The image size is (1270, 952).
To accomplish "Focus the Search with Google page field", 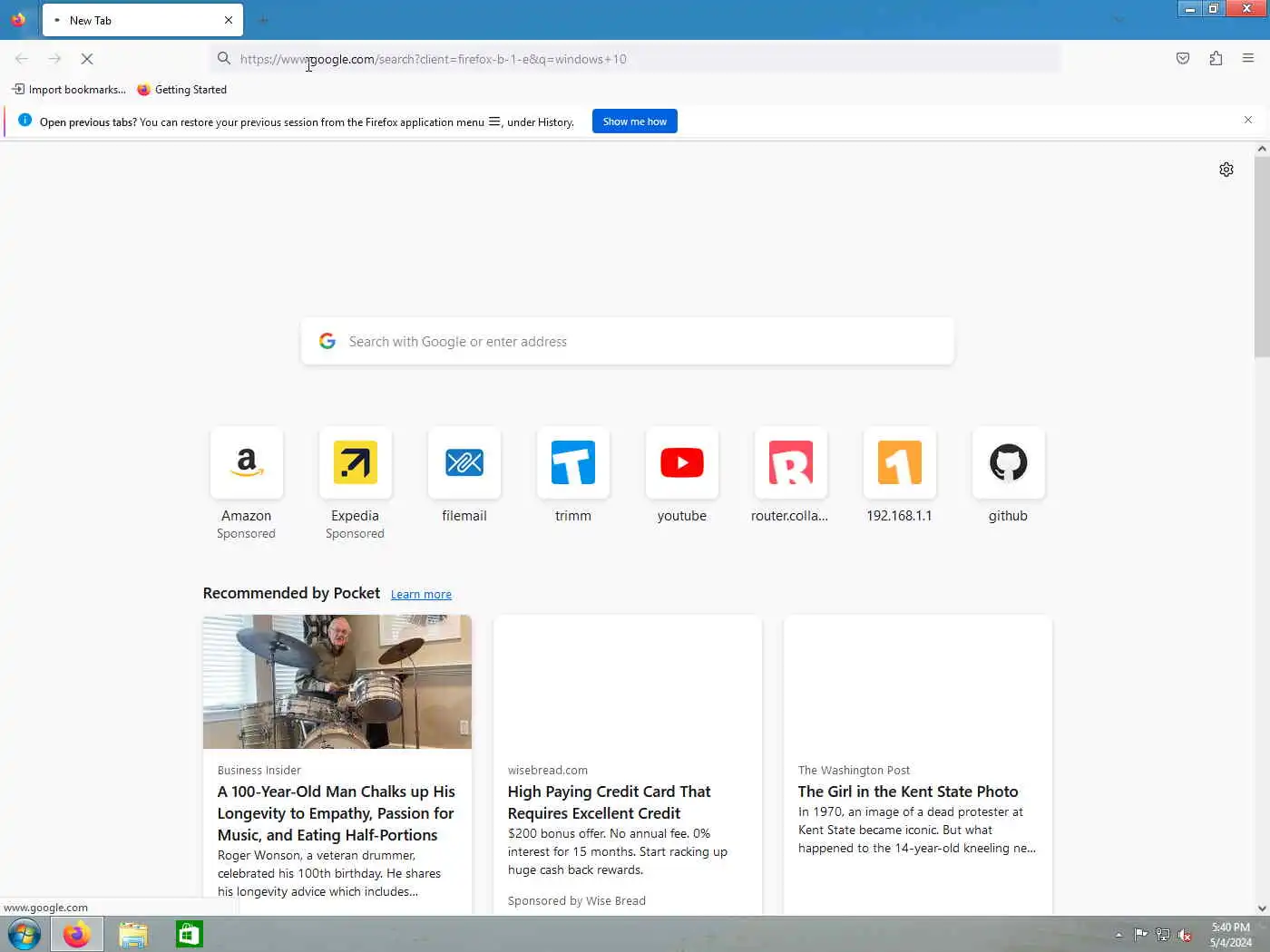I will 628,342.
